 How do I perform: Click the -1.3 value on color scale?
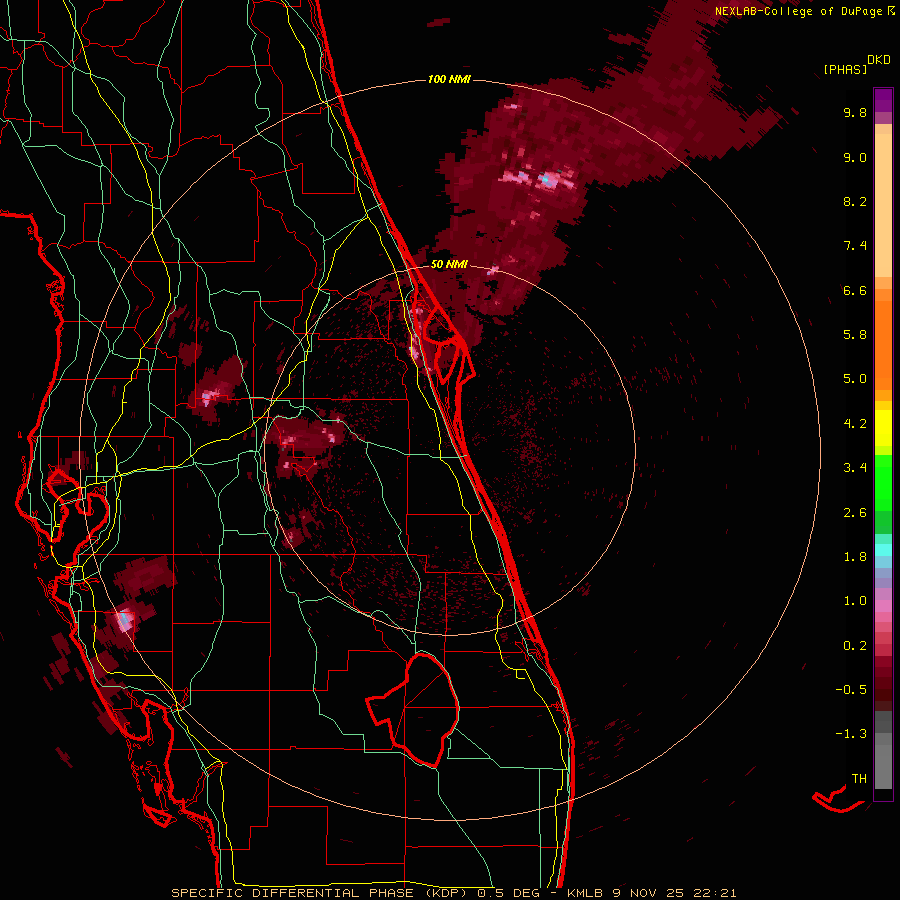pos(851,734)
